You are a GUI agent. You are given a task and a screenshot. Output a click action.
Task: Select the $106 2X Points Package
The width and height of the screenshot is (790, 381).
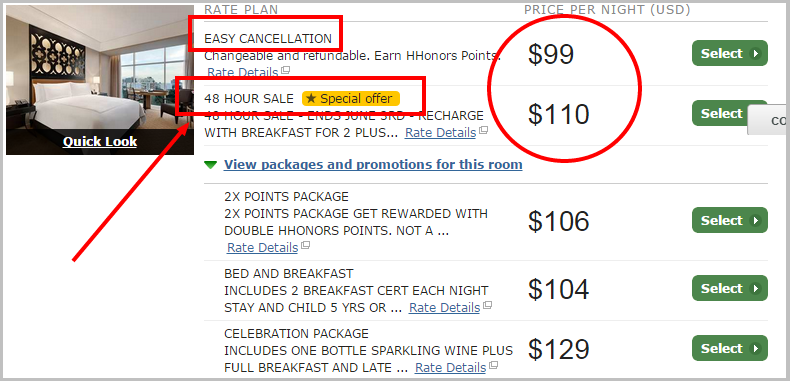point(730,220)
